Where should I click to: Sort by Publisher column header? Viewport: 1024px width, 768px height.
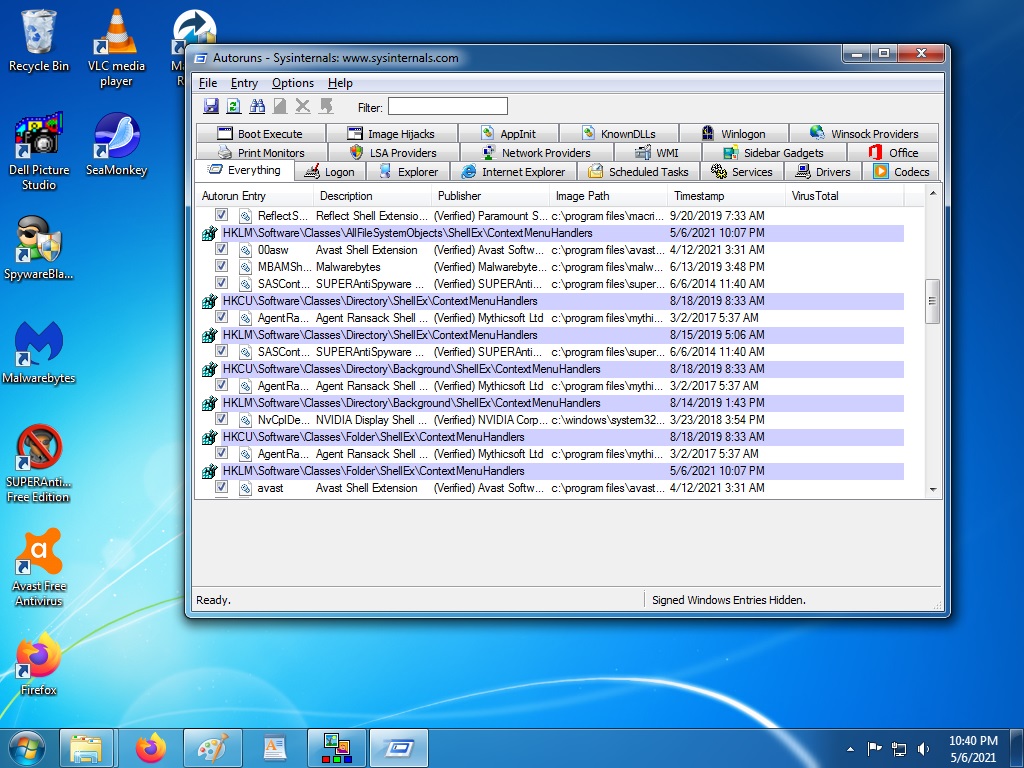(x=490, y=196)
